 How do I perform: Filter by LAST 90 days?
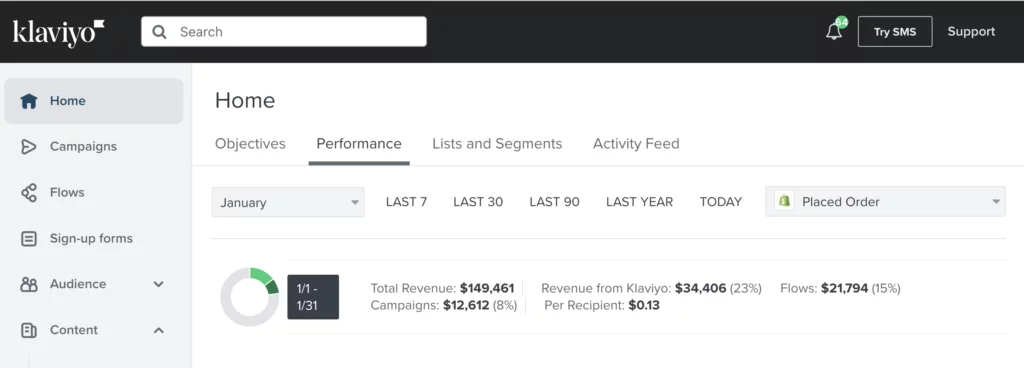point(554,202)
